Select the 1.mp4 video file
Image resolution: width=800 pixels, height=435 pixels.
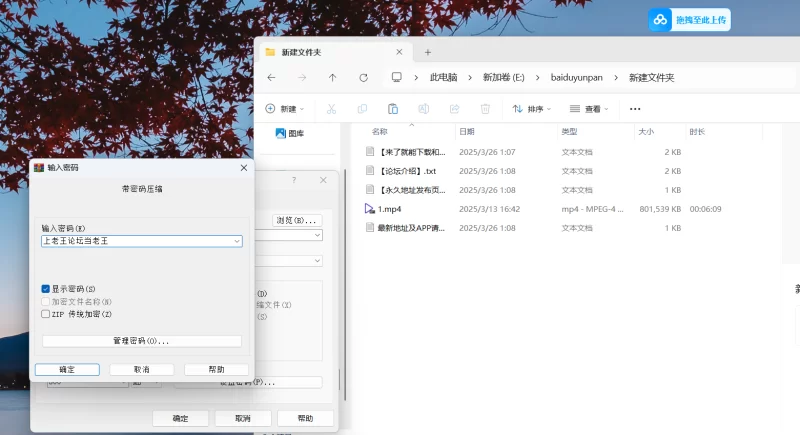[x=390, y=209]
